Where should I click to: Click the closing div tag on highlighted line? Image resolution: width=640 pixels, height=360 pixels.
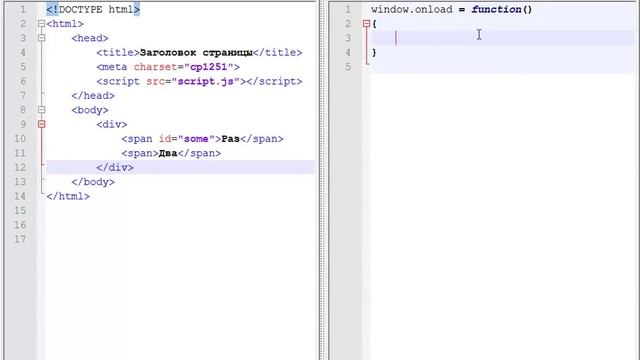click(115, 167)
